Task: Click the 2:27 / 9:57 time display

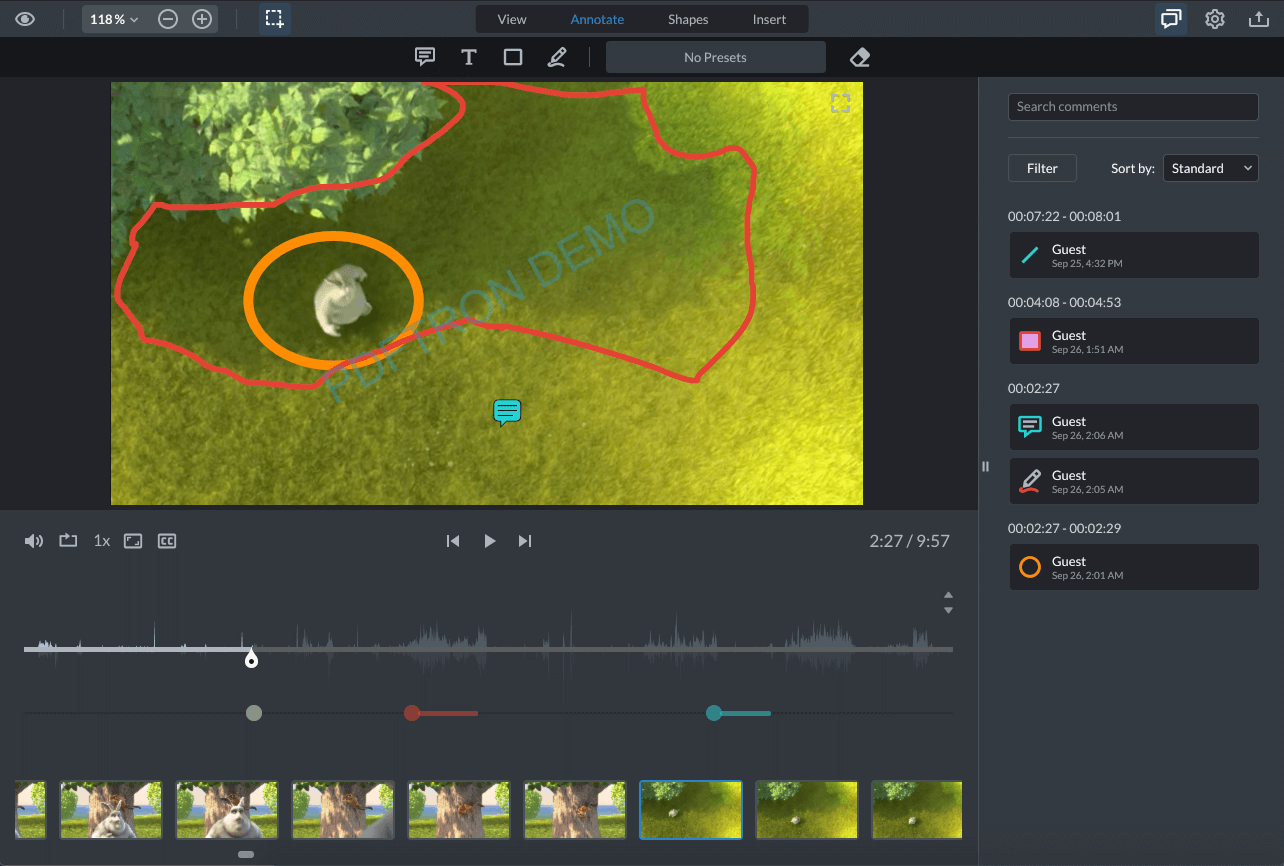Action: point(910,541)
